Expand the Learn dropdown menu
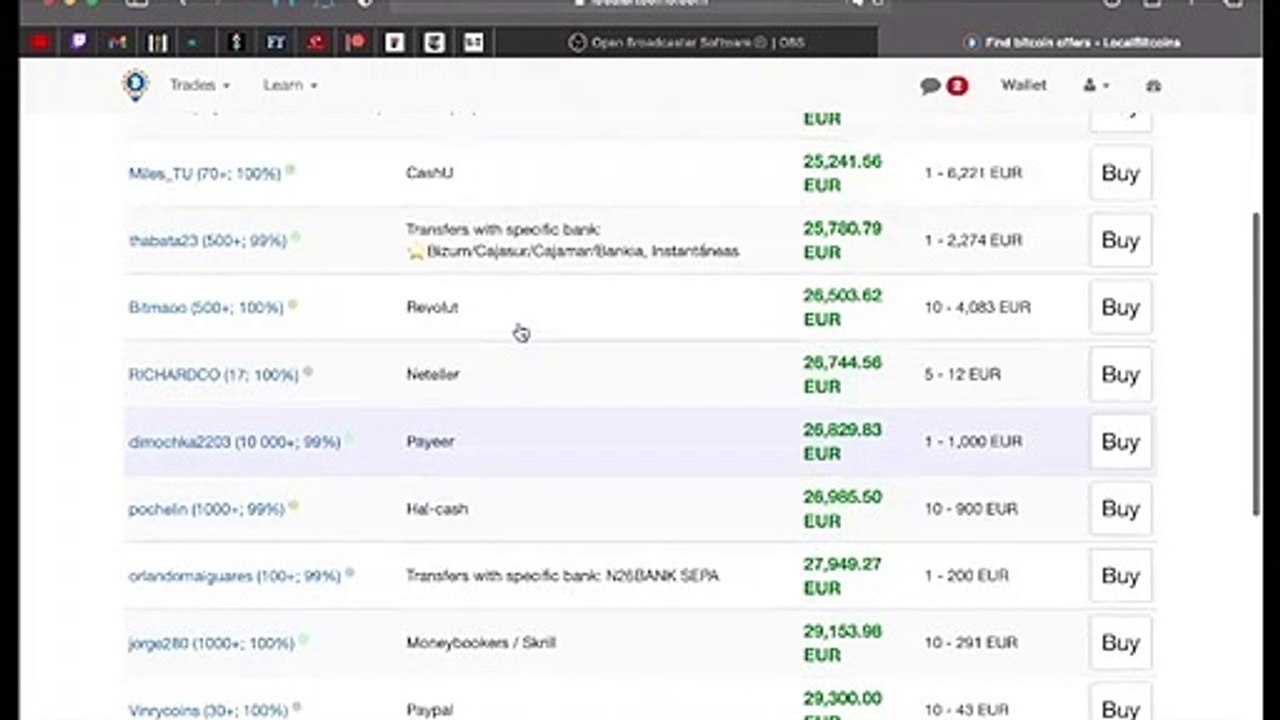The width and height of the screenshot is (1280, 720). click(290, 85)
